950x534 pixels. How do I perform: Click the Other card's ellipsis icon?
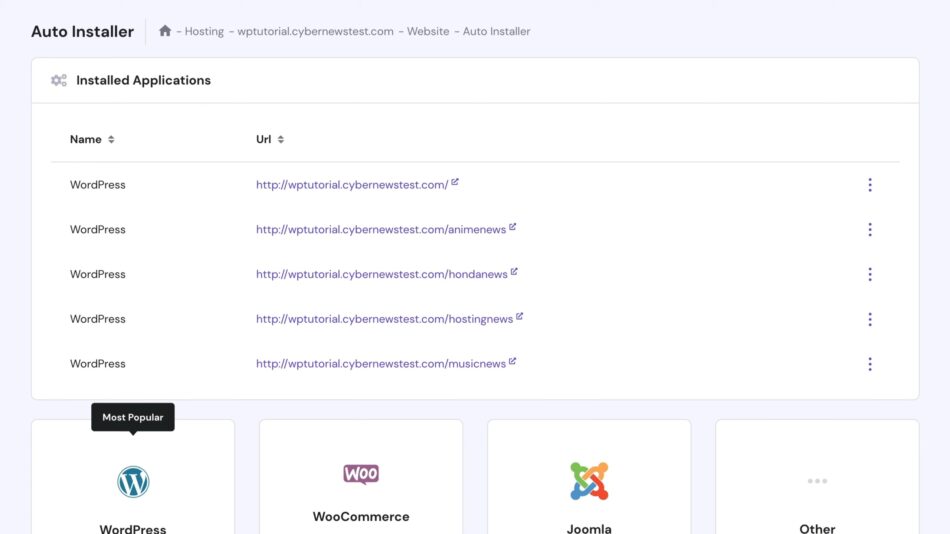point(817,481)
